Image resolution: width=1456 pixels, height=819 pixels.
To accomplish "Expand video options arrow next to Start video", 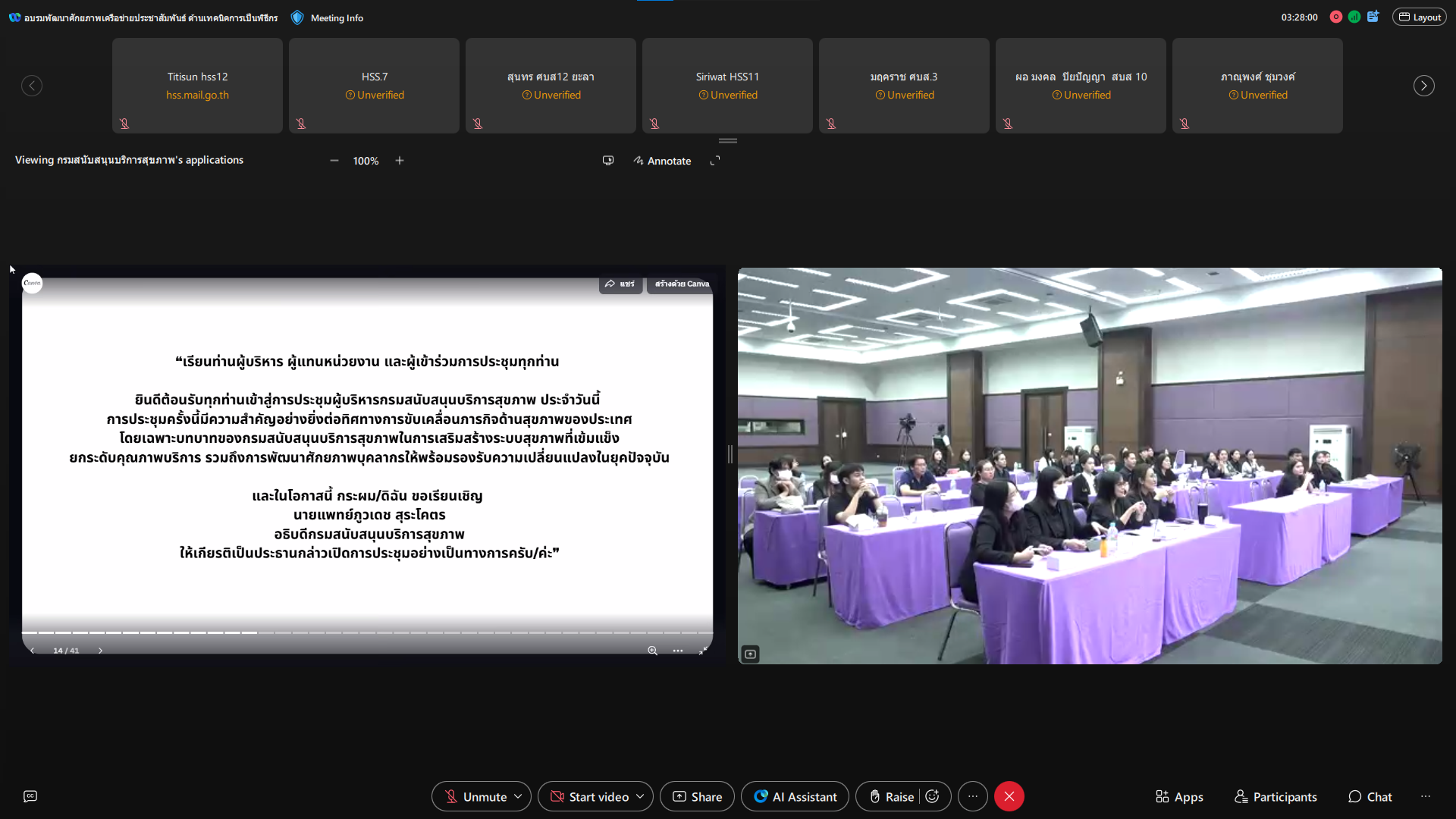I will (x=640, y=796).
